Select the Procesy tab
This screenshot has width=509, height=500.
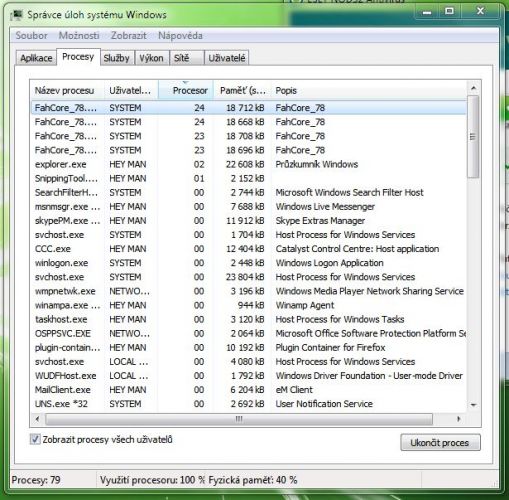tap(78, 57)
